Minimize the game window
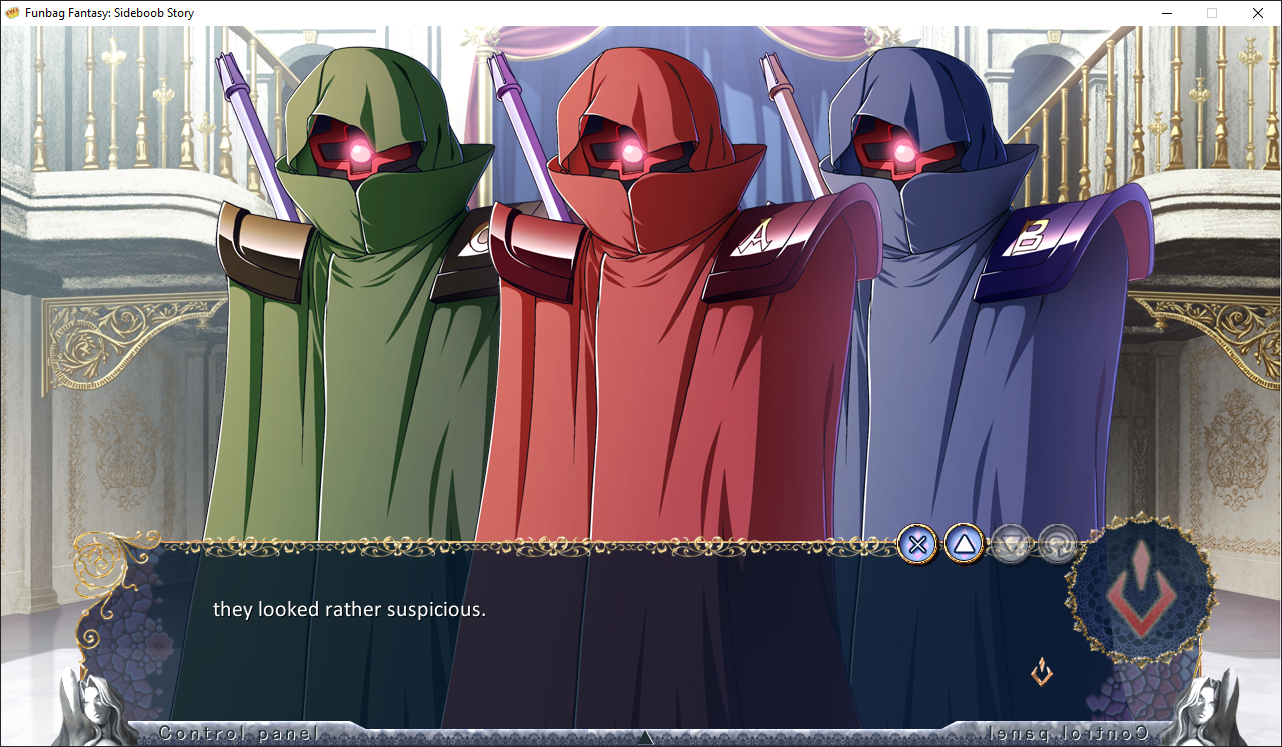The image size is (1282, 747). pos(1166,13)
